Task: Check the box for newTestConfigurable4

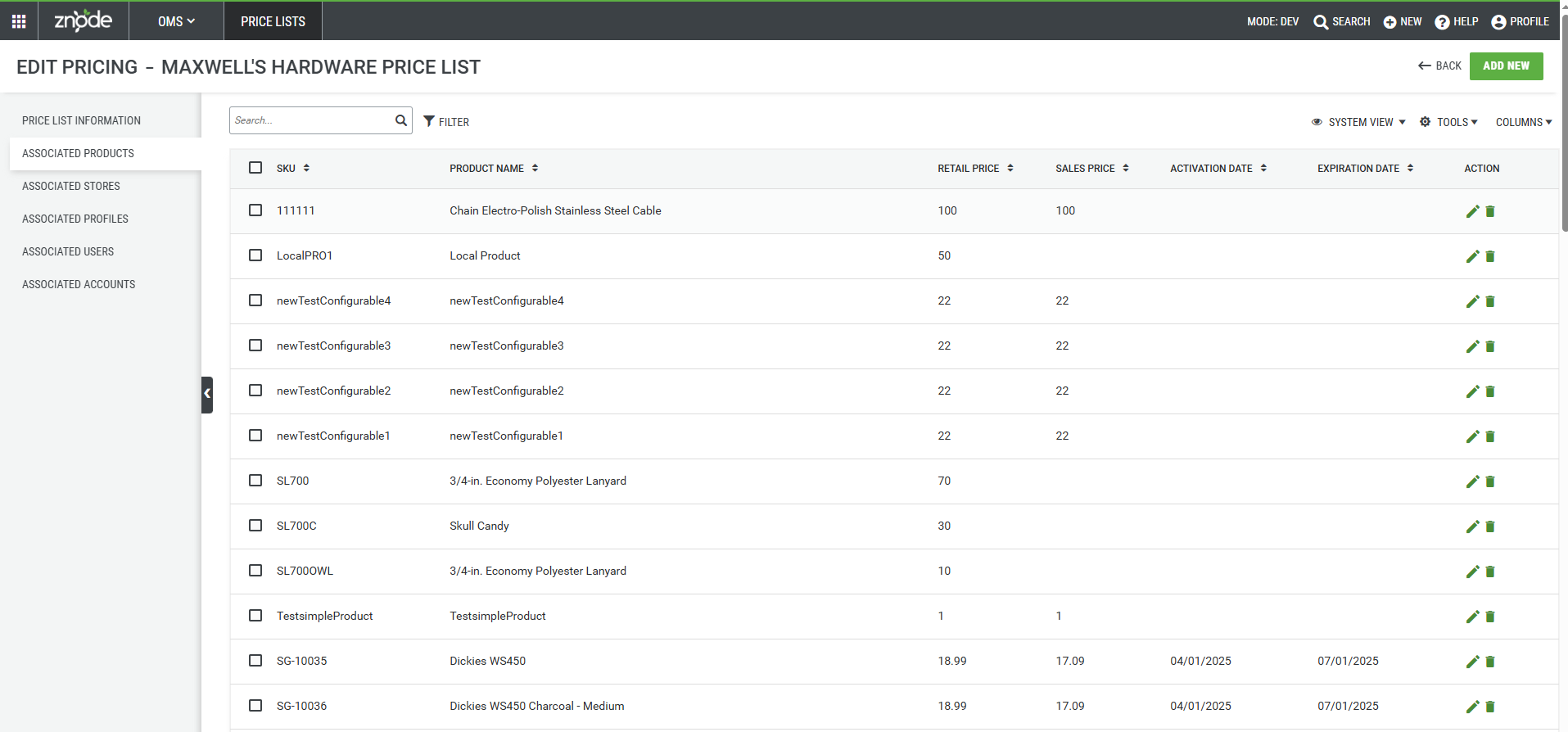Action: (255, 300)
